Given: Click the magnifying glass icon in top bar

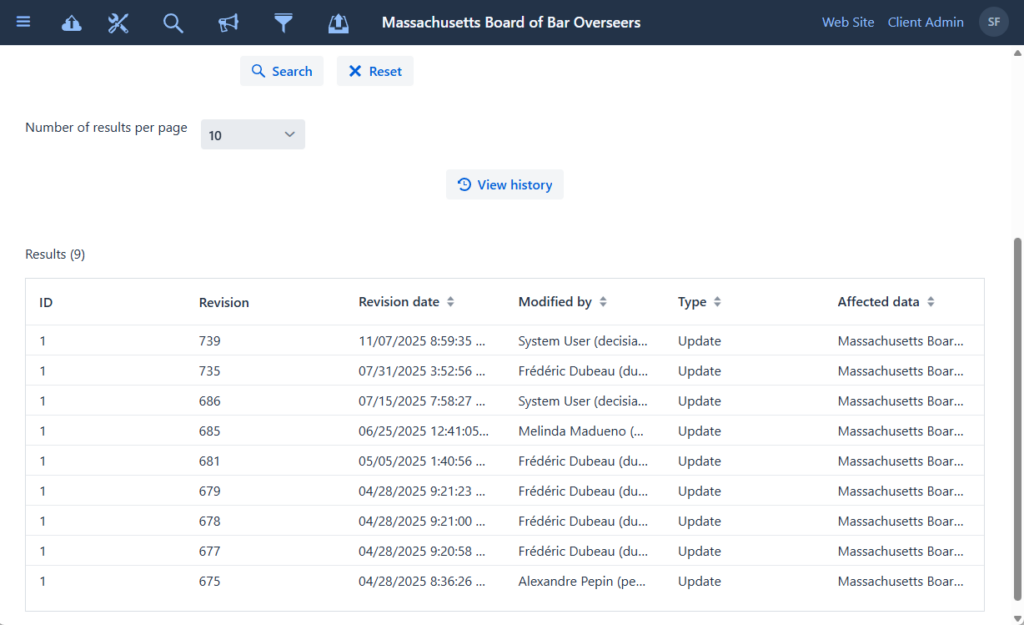Looking at the screenshot, I should coord(173,22).
